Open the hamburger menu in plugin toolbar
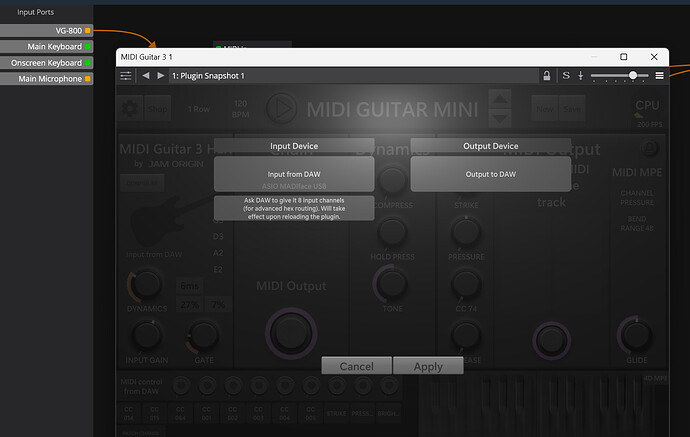Viewport: 690px width, 437px height. [x=660, y=76]
